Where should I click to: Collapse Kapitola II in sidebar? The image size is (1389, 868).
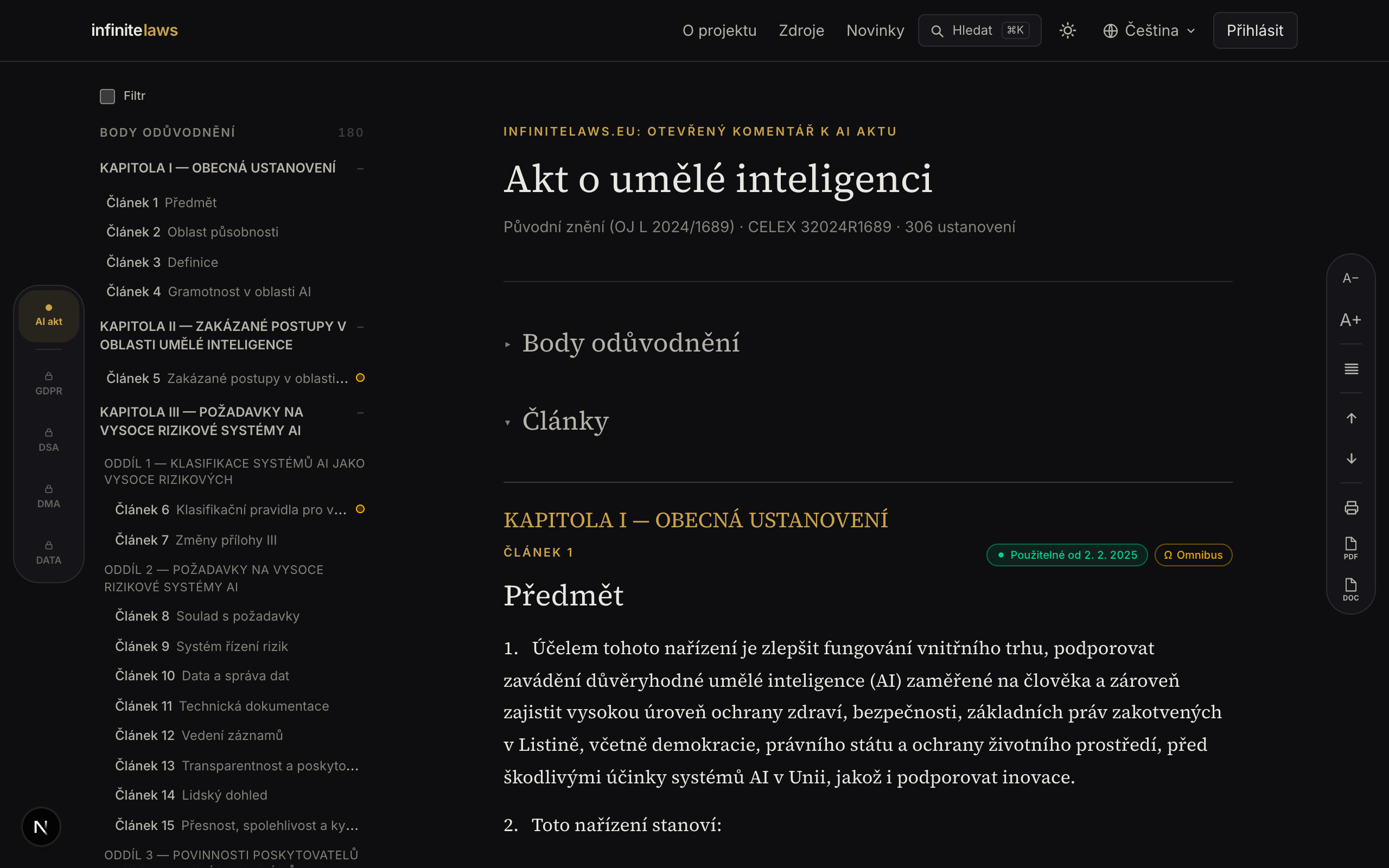360,327
